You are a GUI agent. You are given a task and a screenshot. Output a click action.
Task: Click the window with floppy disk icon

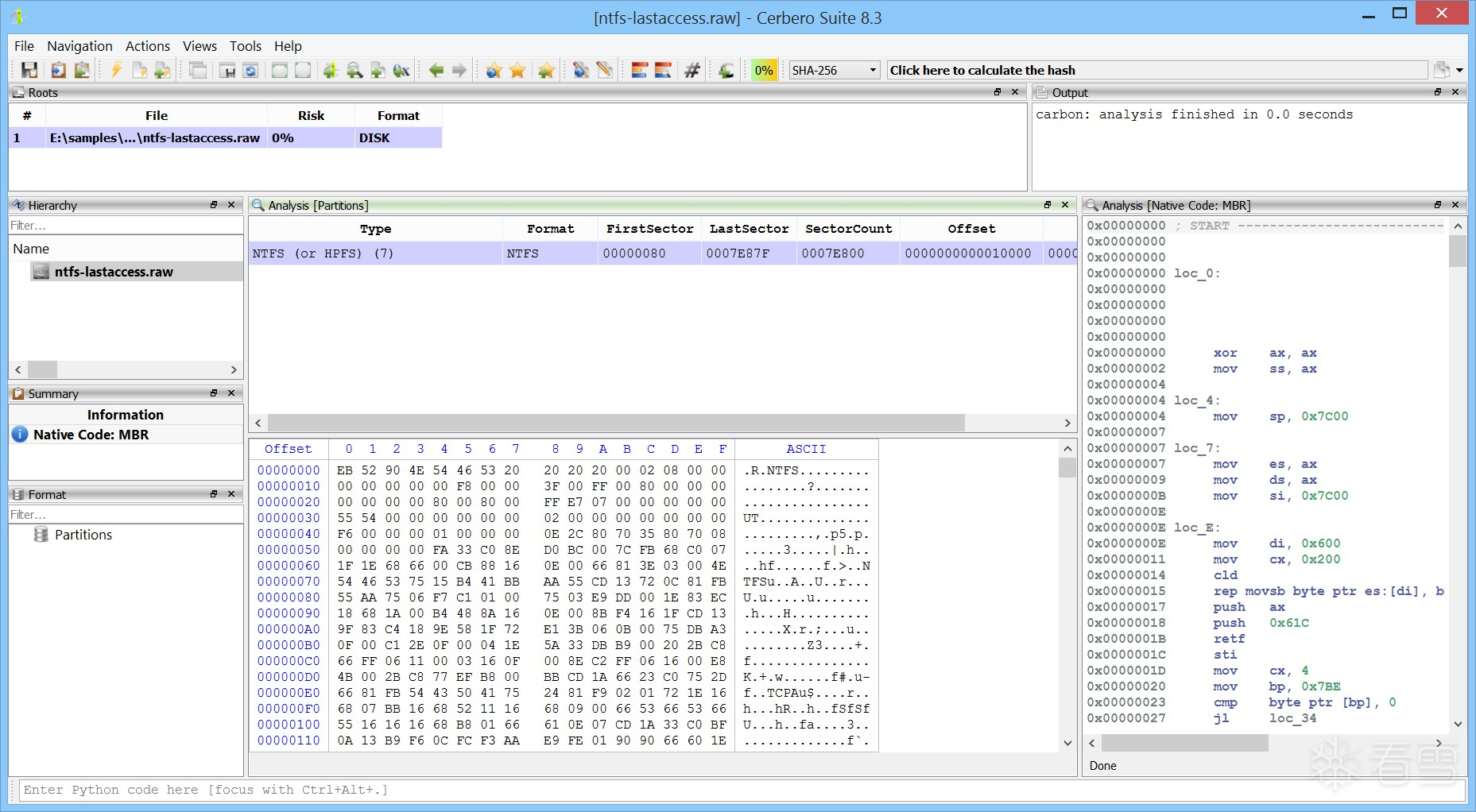pos(227,70)
